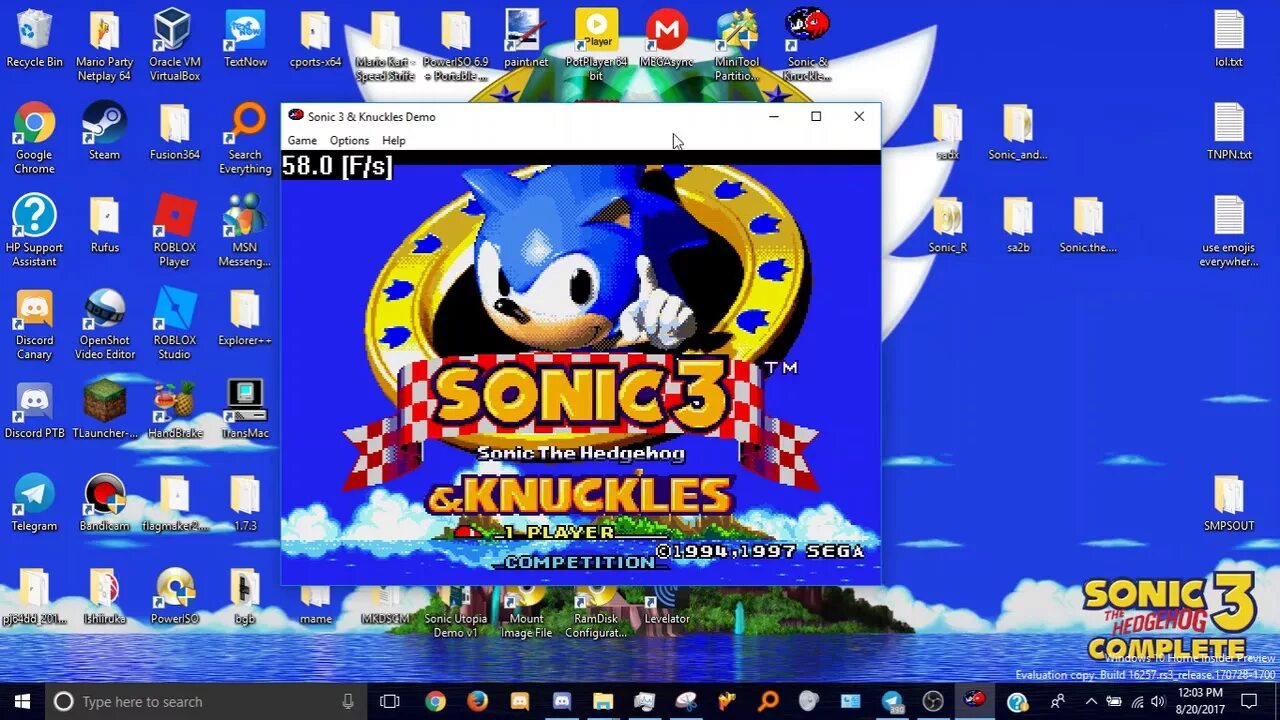The width and height of the screenshot is (1280, 720).
Task: Launch ROBLOX Player shortcut
Action: [x=174, y=232]
